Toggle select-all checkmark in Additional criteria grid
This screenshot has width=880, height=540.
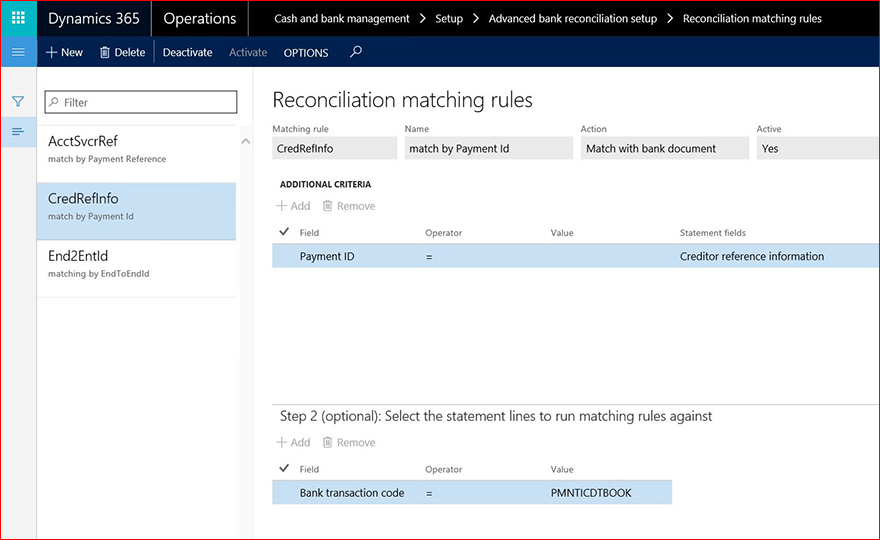pos(284,231)
